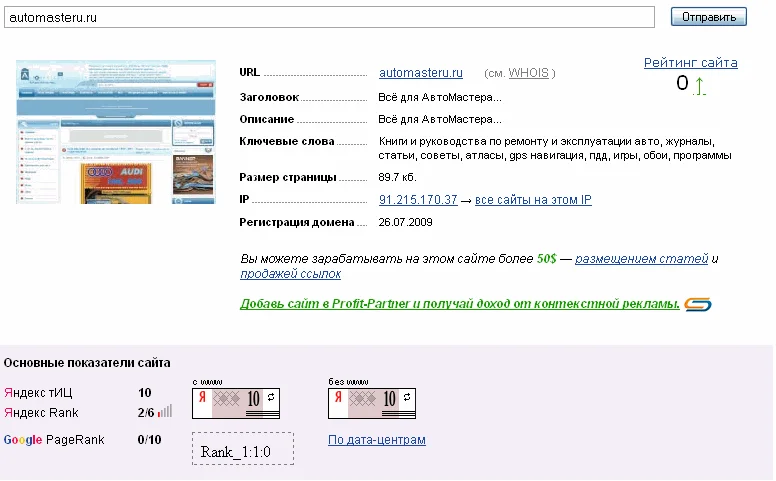Click the Profit-Partner logo icon
The height and width of the screenshot is (481, 776).
click(698, 304)
